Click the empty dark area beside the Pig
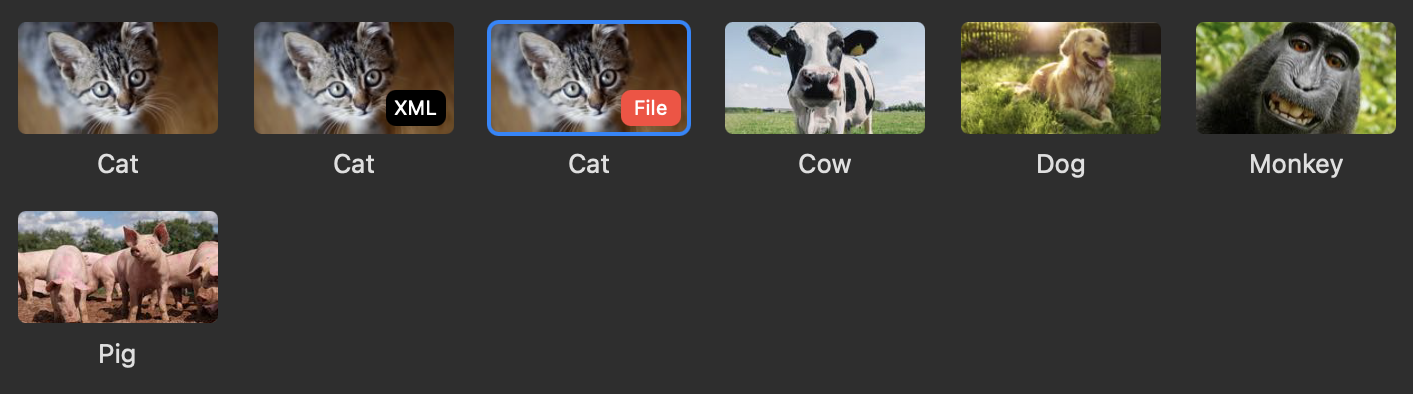The image size is (1413, 394). 800,290
